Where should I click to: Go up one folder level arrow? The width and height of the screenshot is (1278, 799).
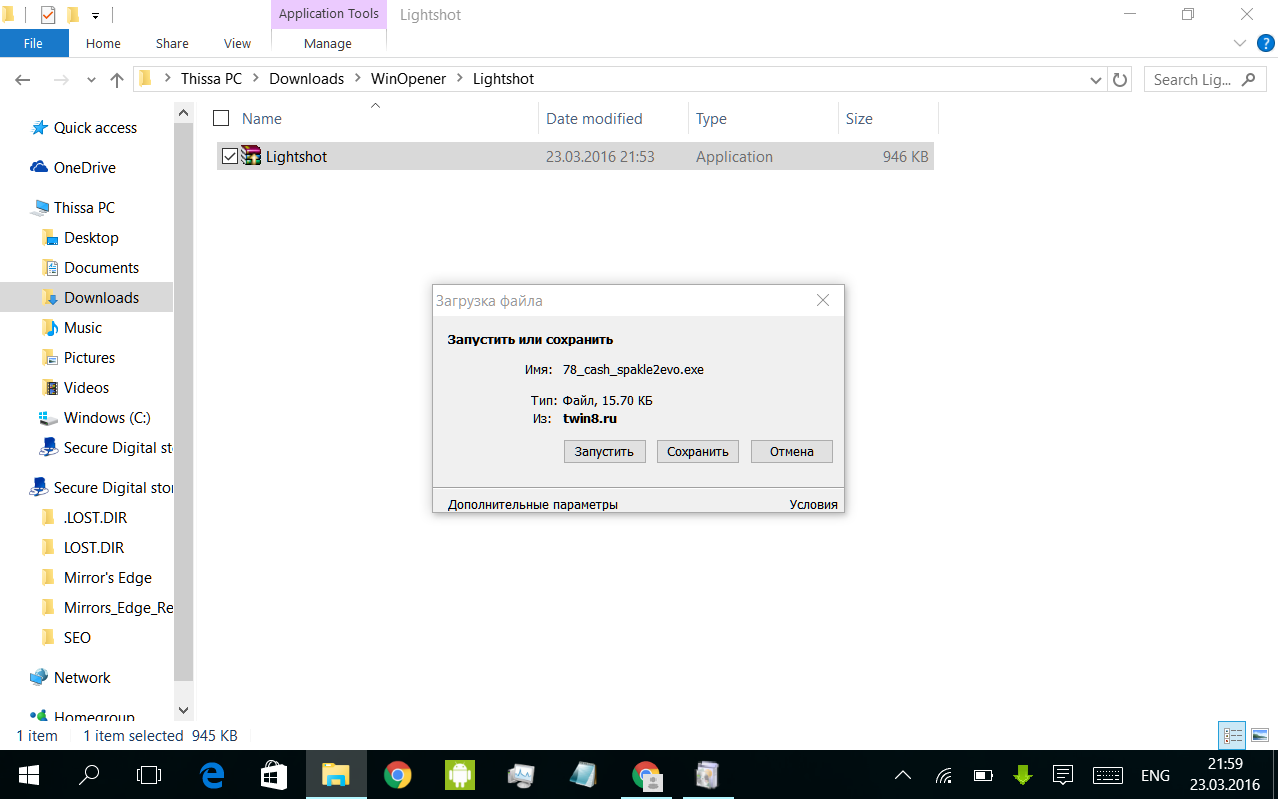click(x=117, y=79)
